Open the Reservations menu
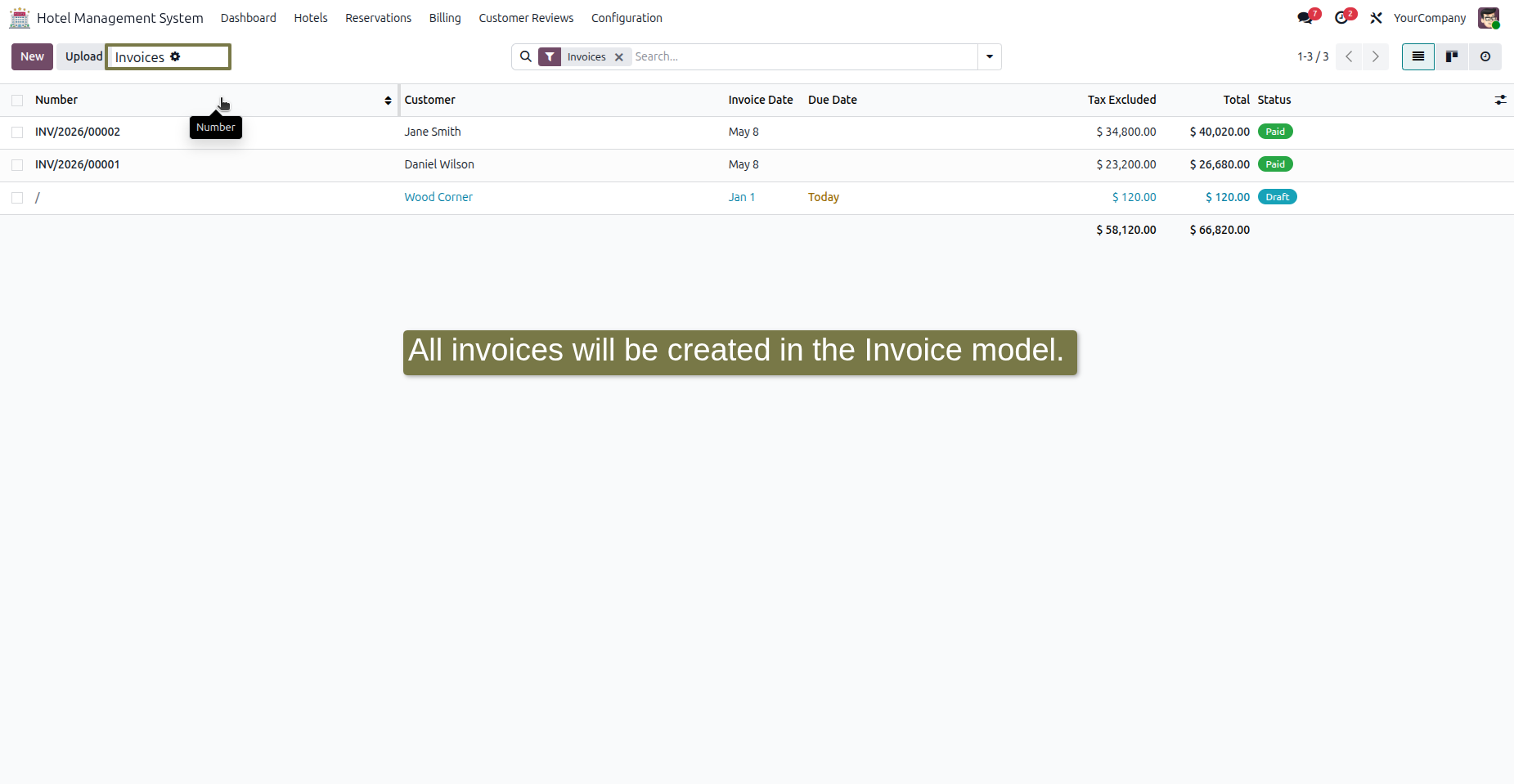The image size is (1514, 784). pos(378,18)
